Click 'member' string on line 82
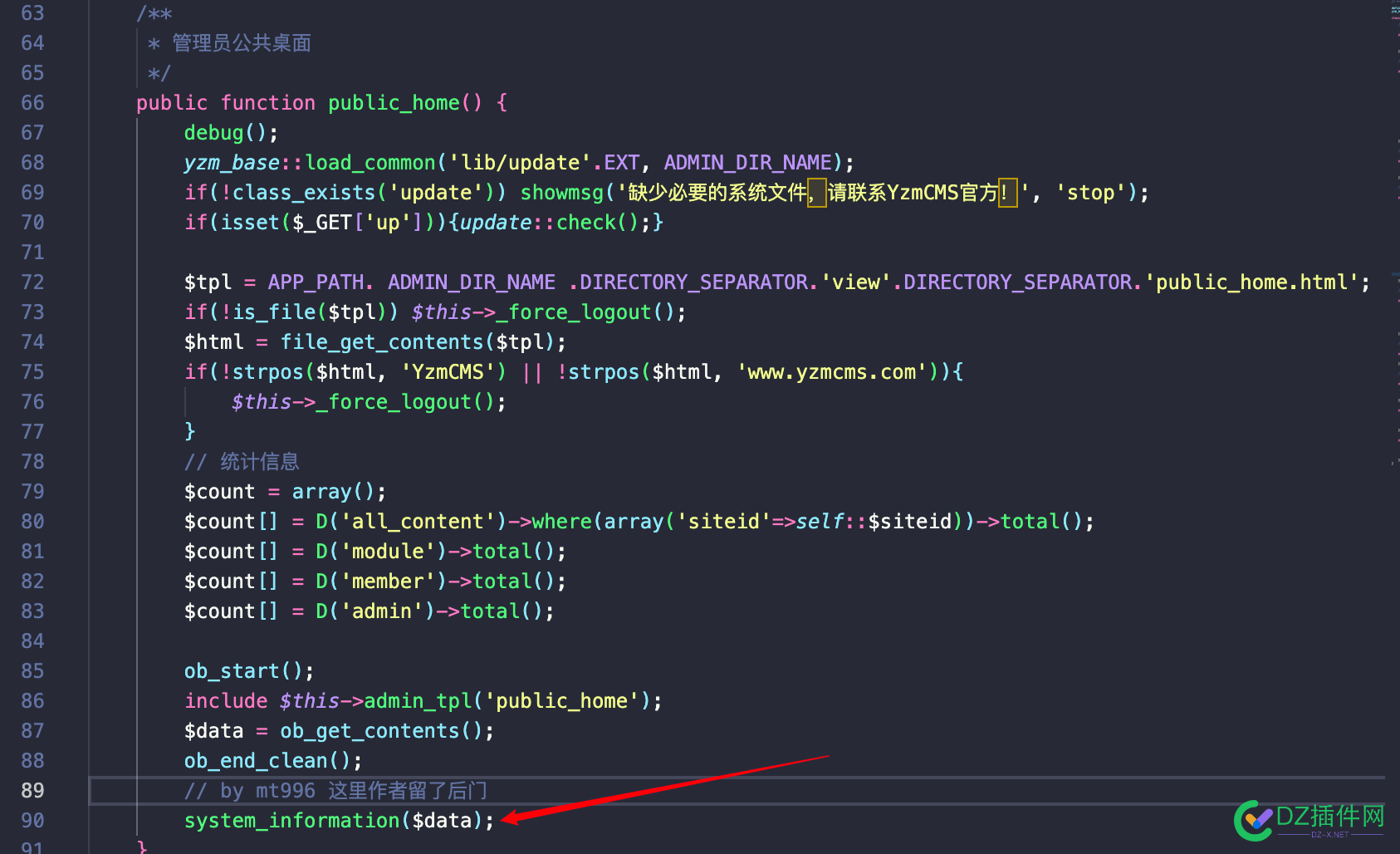 click(x=388, y=582)
